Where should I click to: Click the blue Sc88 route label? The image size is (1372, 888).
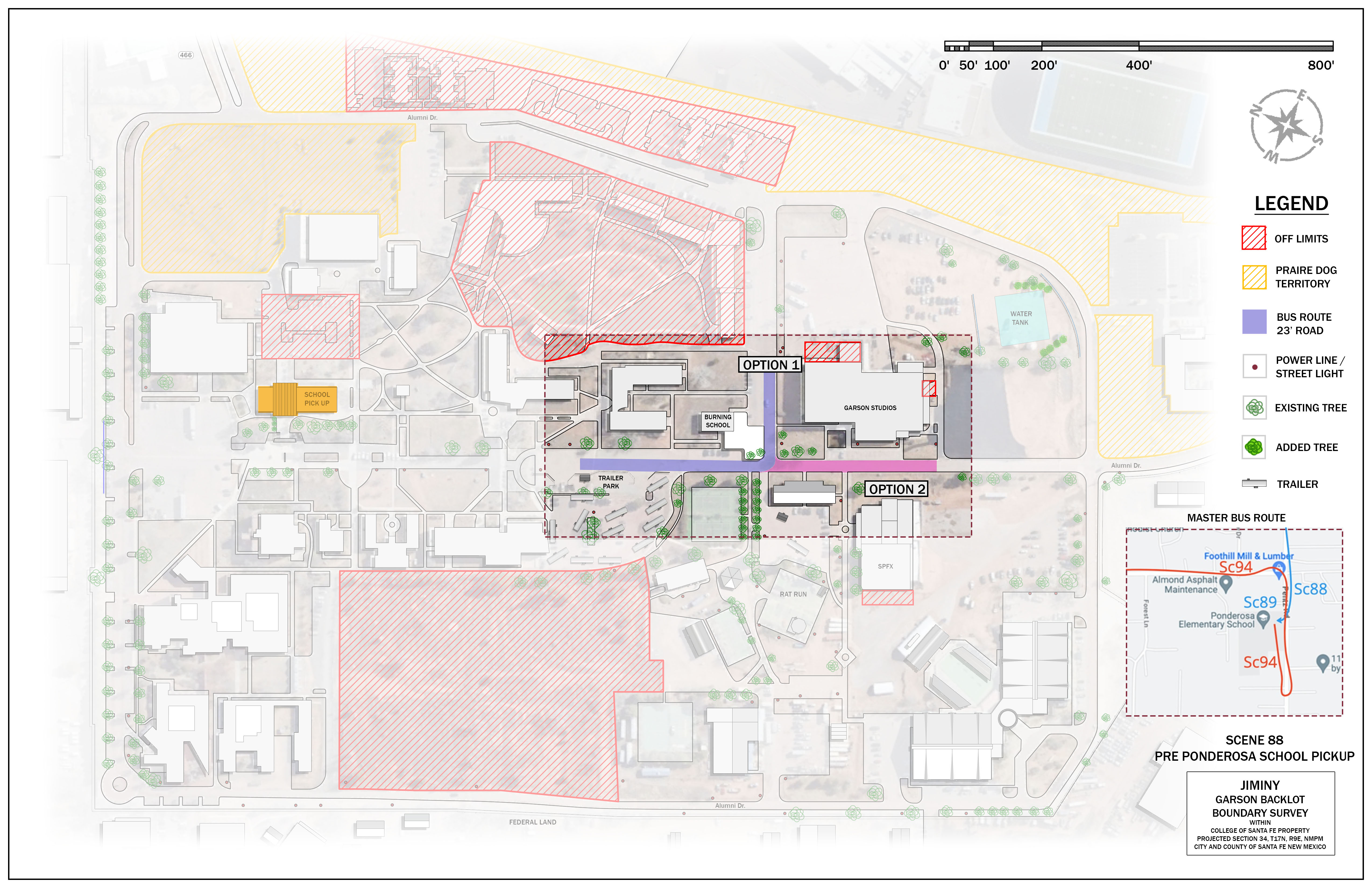pos(1310,589)
